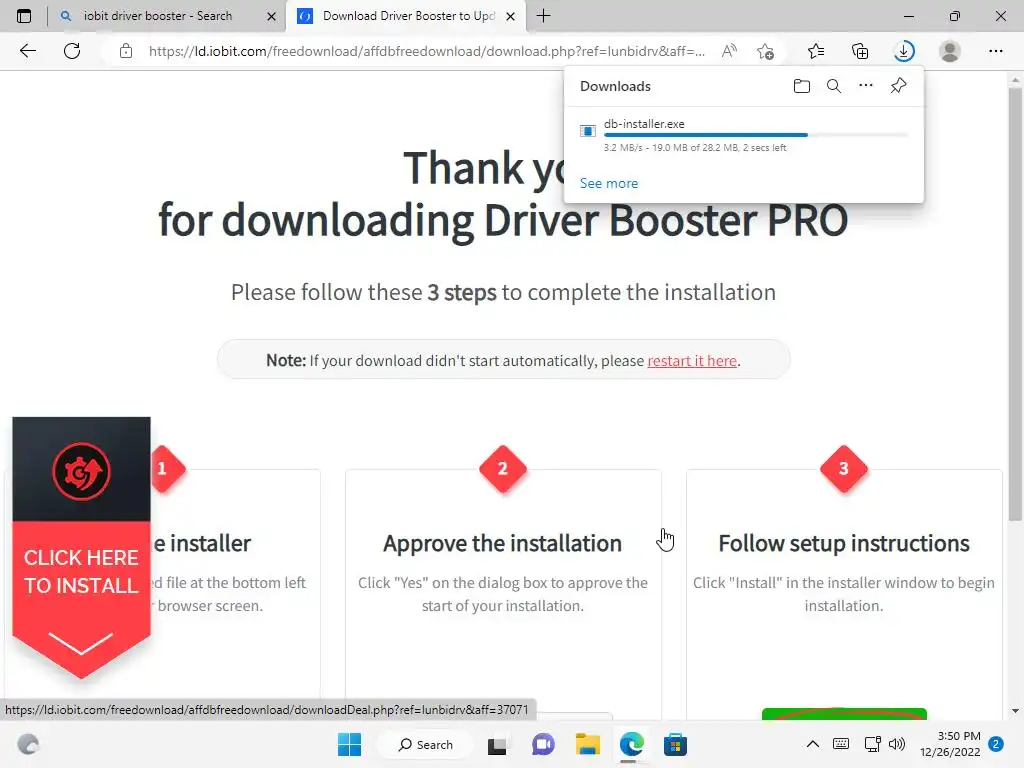
Task: Open clock showing 3:50 PM
Action: click(x=950, y=744)
